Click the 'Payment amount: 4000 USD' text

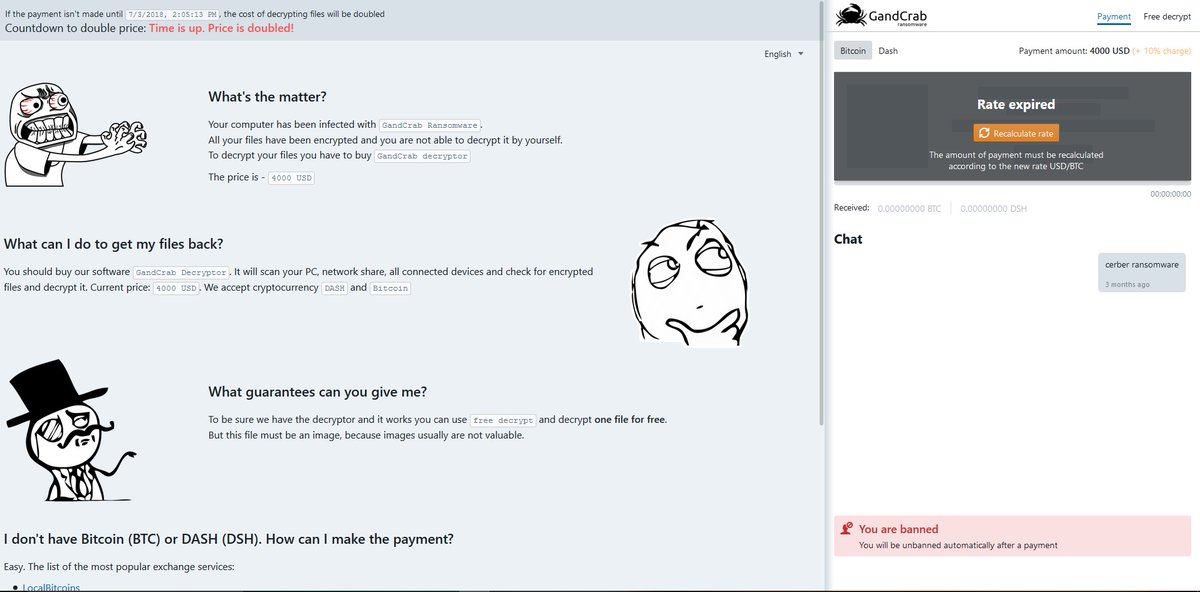[1074, 51]
